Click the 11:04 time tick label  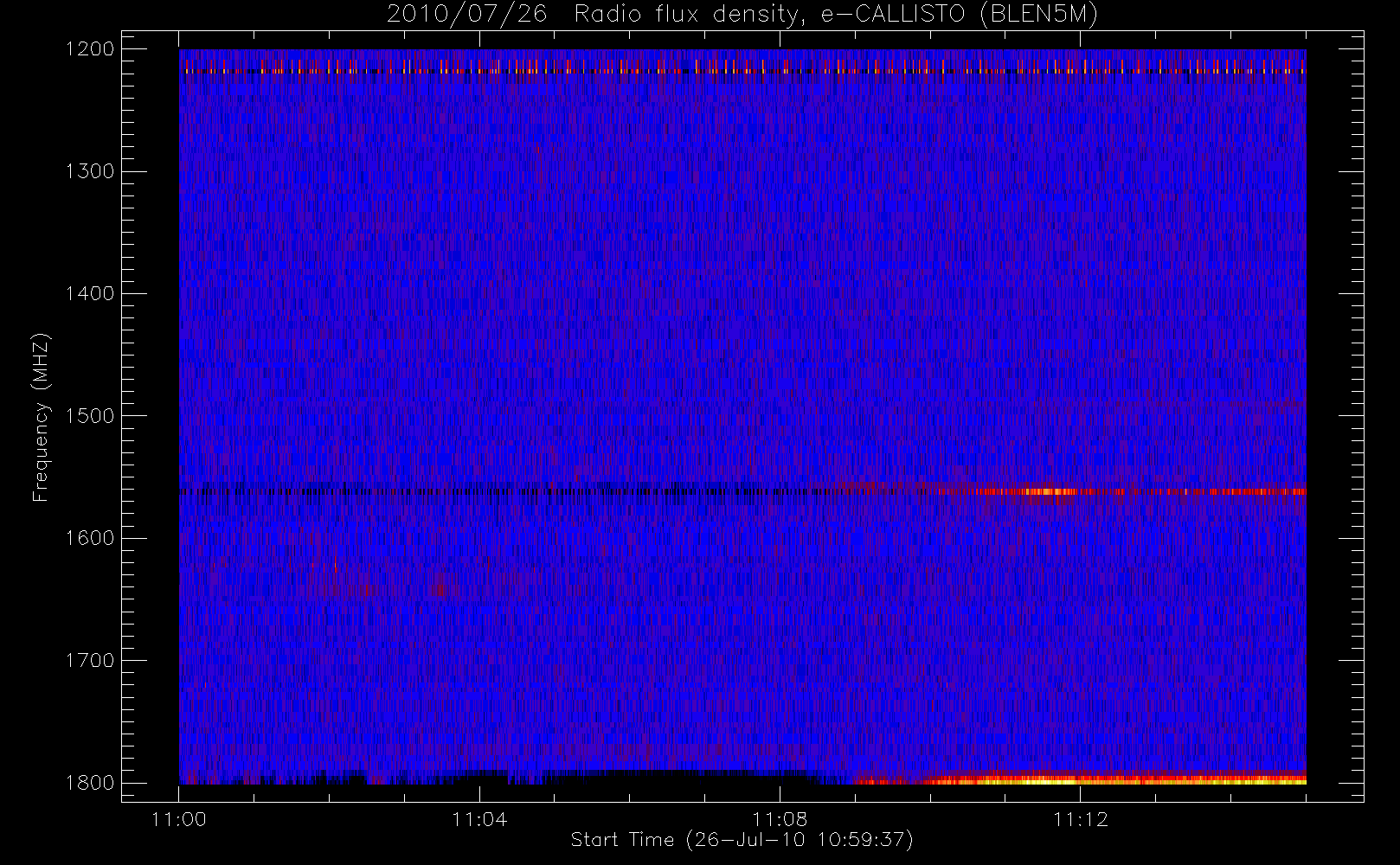479,819
